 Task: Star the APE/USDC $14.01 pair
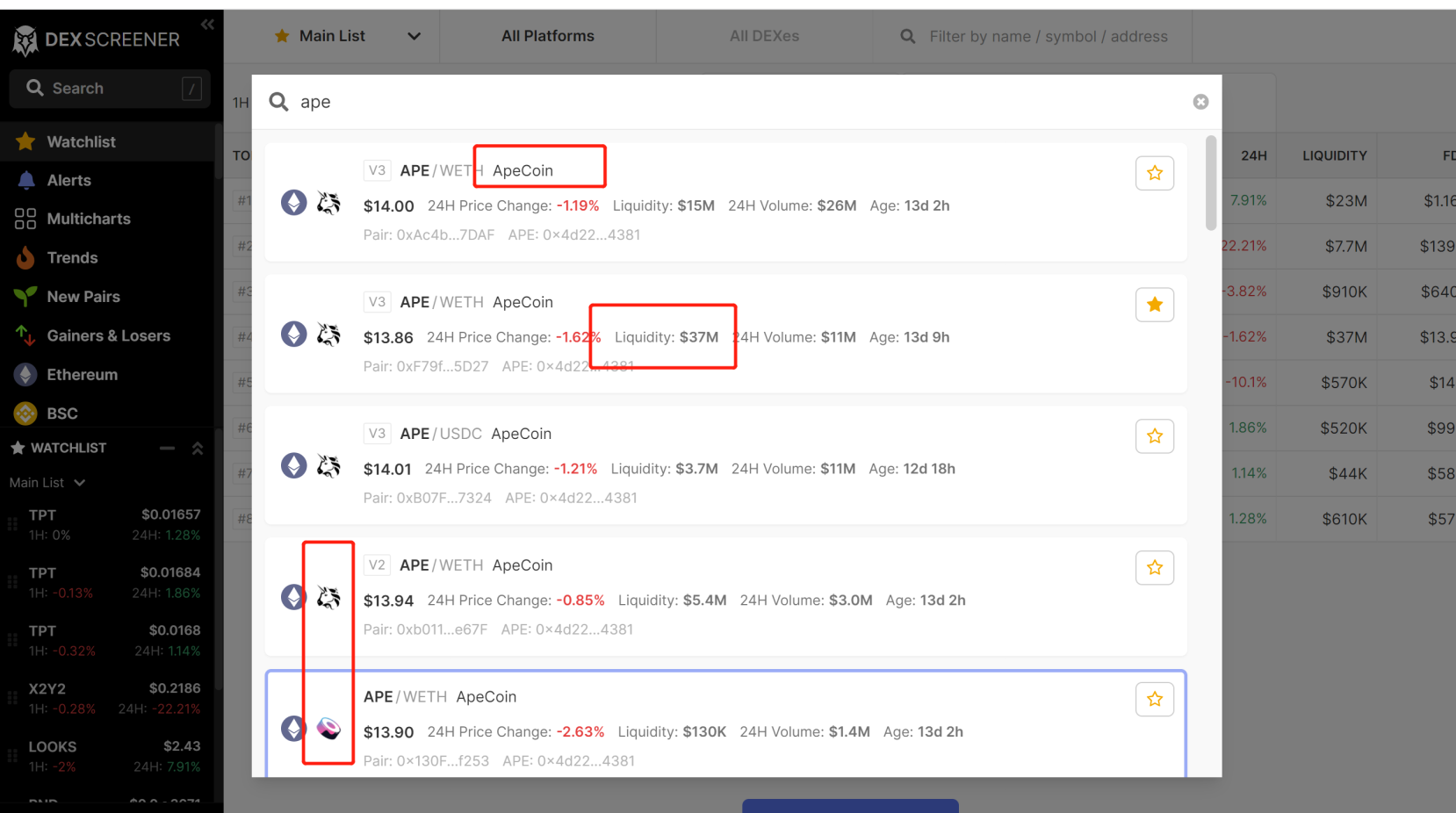pos(1155,436)
